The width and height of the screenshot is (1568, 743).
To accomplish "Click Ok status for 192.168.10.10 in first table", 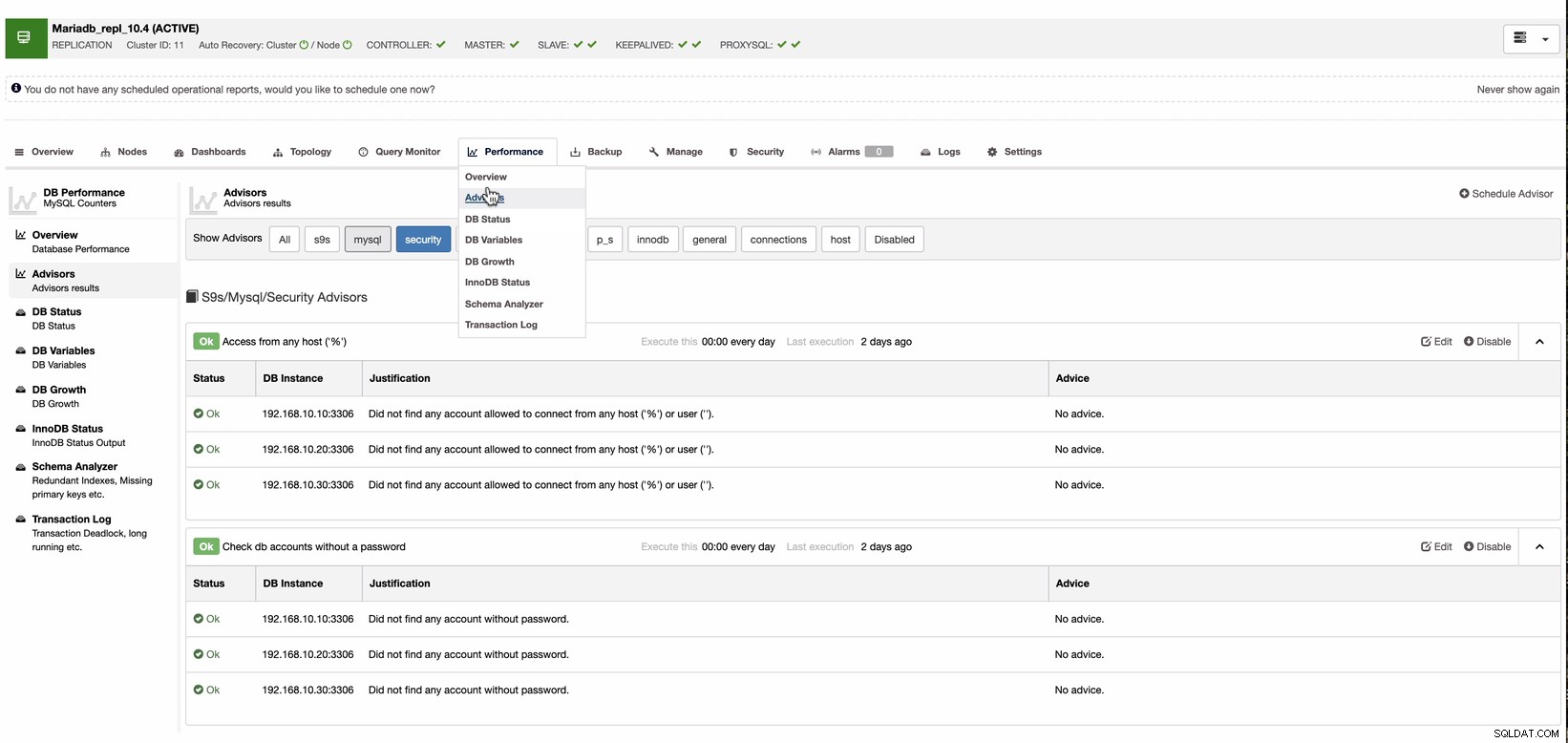I will pyautogui.click(x=206, y=414).
